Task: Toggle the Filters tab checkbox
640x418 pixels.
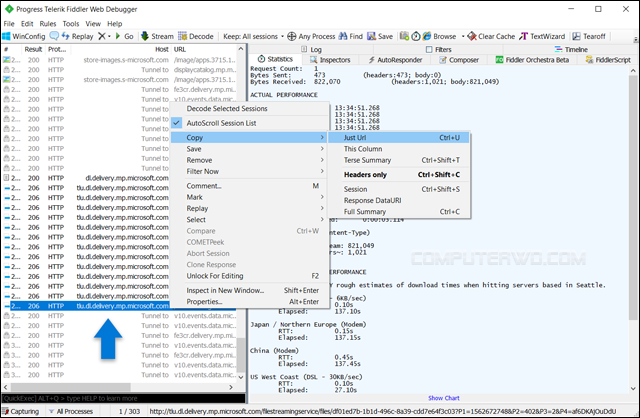Action: 429,49
